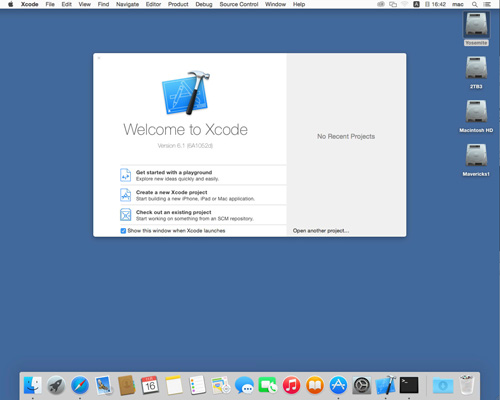Click the Xcode hammer logo
This screenshot has height=400, width=500.
(x=186, y=93)
